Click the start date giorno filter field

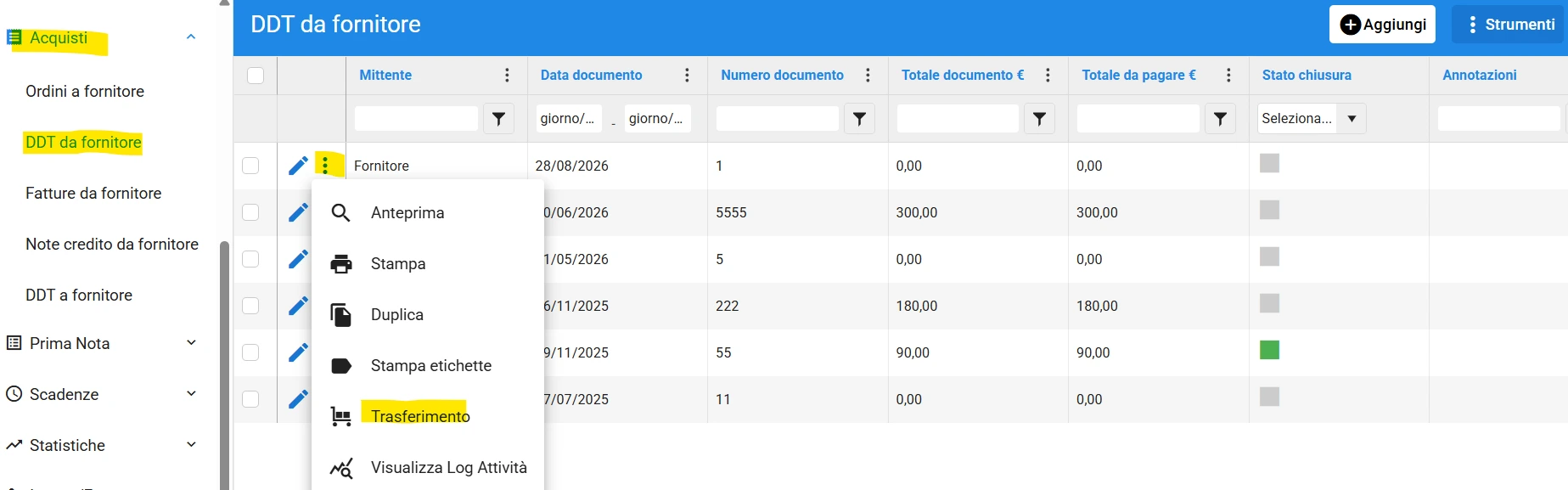(569, 119)
